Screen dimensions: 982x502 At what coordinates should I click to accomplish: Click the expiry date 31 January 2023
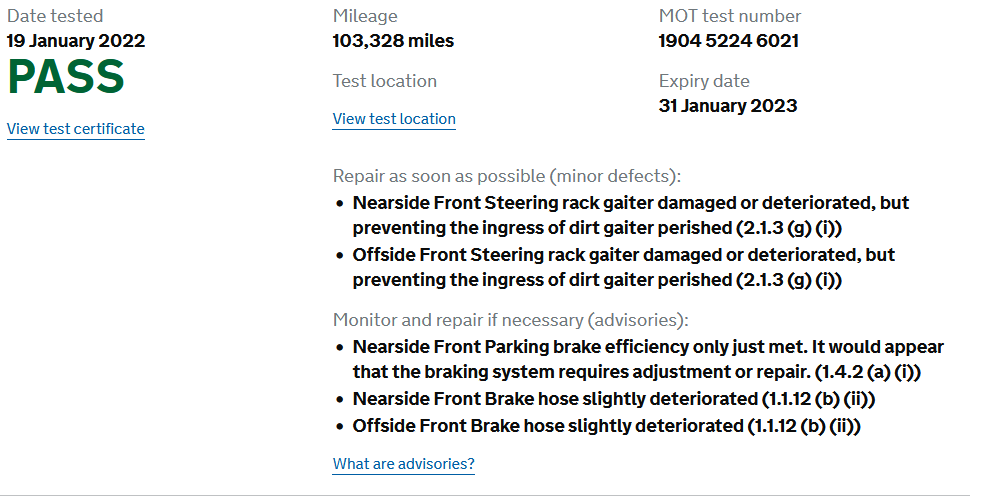pos(728,106)
